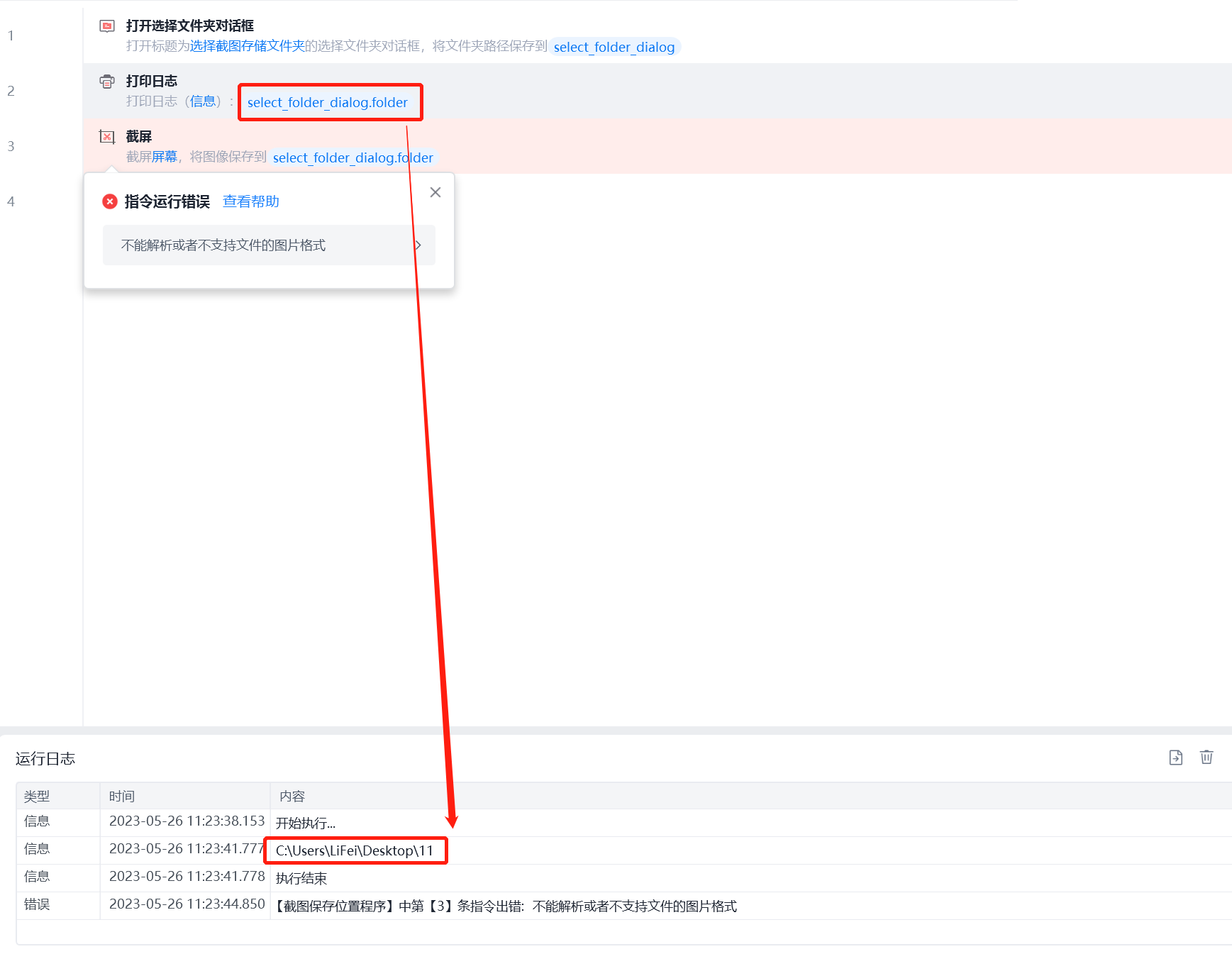The height and width of the screenshot is (954, 1232).
Task: Open the 查看帮助 help link
Action: click(x=251, y=201)
